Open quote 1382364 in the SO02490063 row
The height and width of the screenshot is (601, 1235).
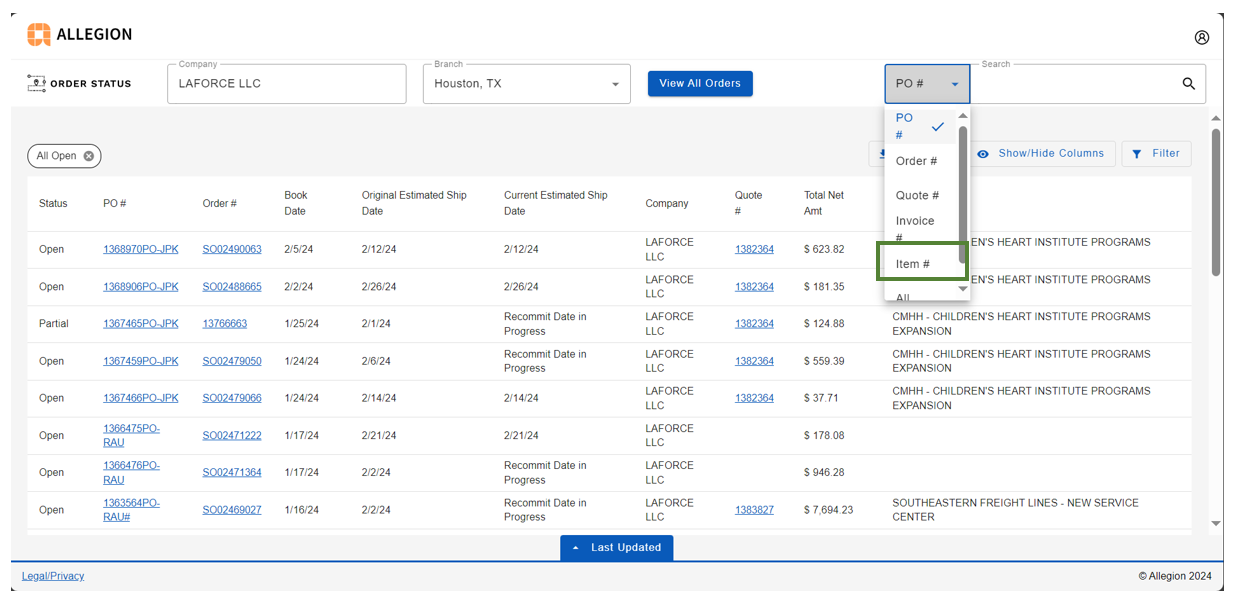click(754, 250)
